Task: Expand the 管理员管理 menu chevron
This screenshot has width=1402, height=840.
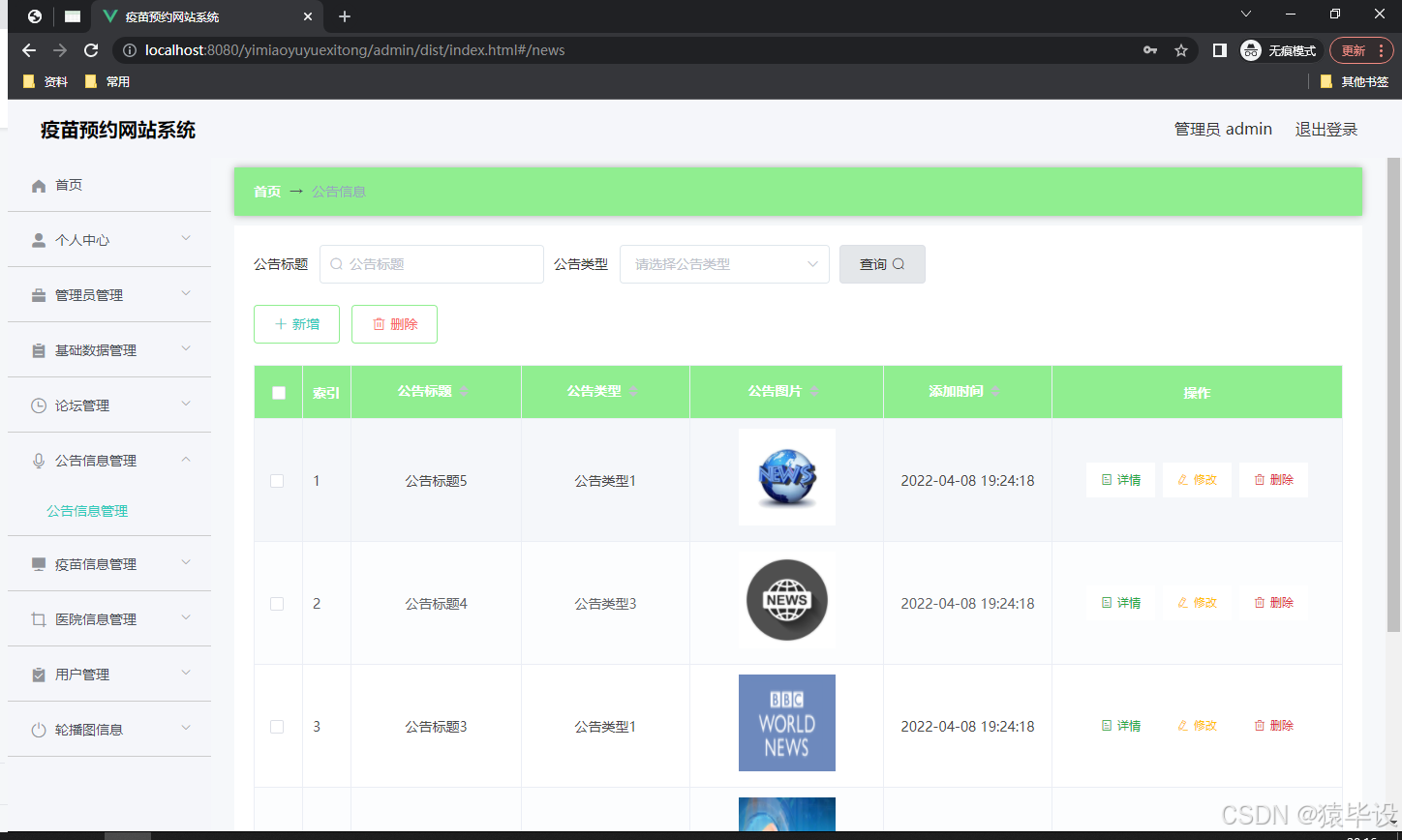Action: (x=186, y=293)
